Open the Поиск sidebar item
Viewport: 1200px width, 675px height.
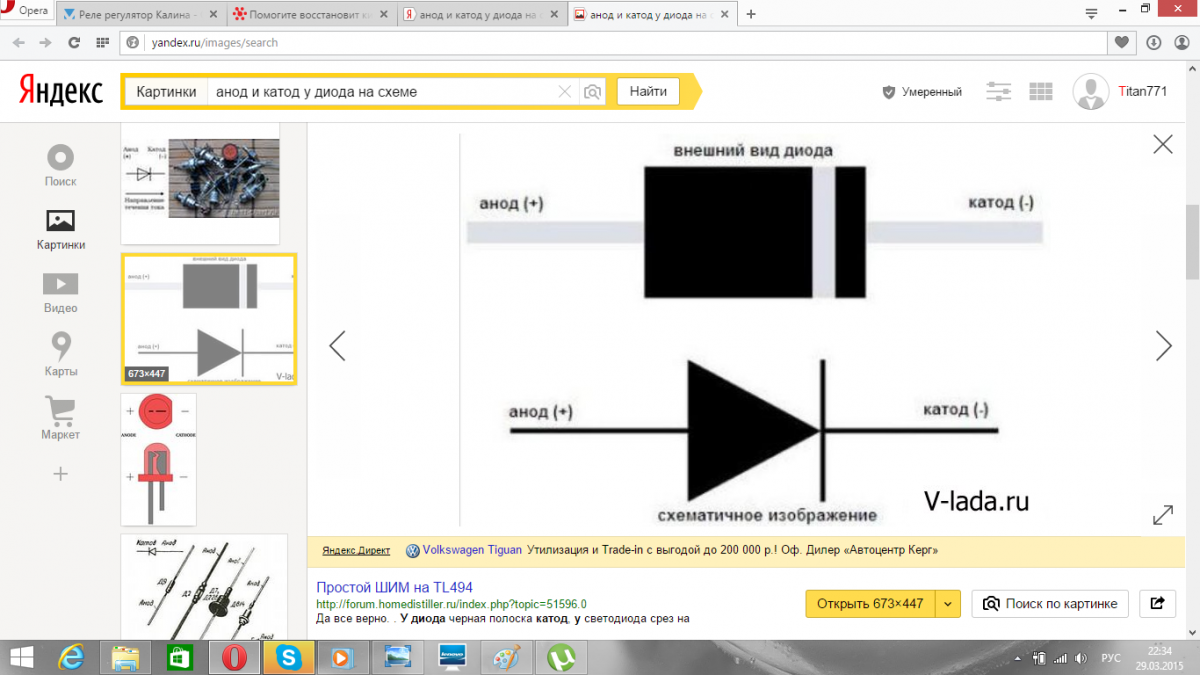pyautogui.click(x=61, y=166)
